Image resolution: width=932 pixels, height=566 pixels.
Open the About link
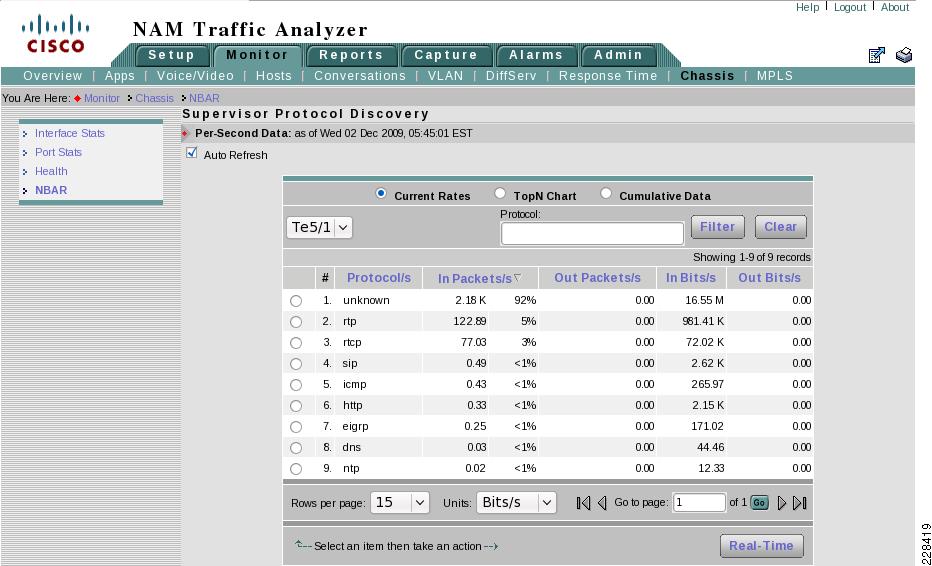pyautogui.click(x=895, y=7)
